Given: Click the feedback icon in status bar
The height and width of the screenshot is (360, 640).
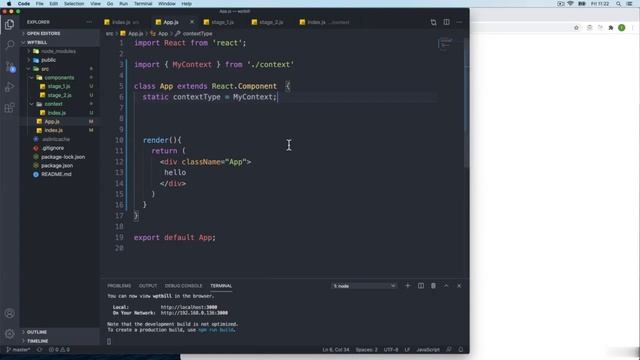Looking at the screenshot, I should click(x=449, y=349).
